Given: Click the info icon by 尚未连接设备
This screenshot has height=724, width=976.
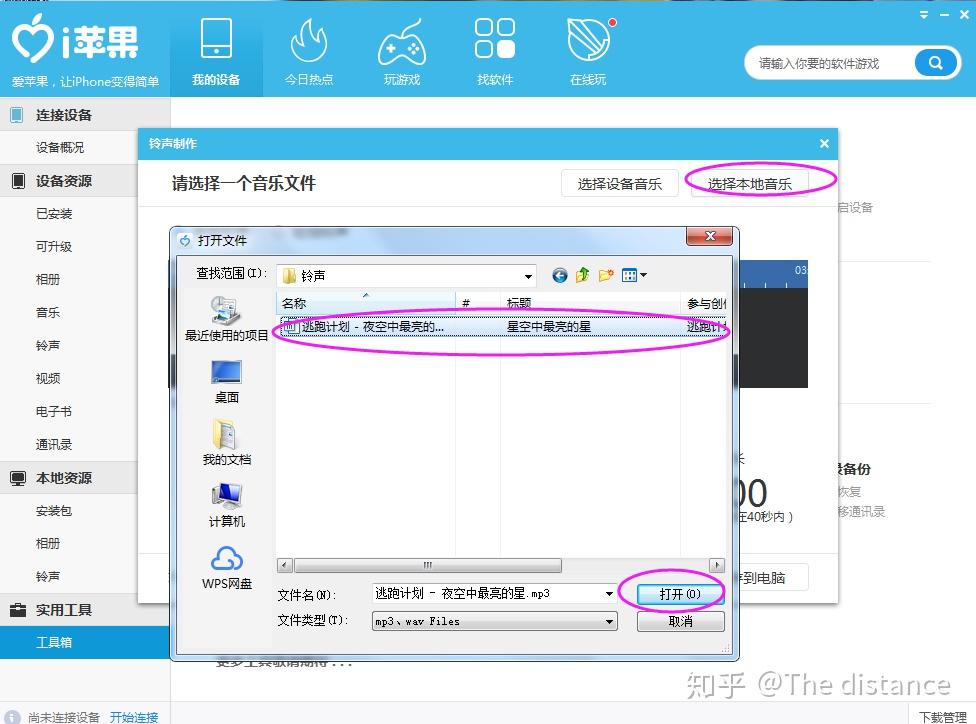Looking at the screenshot, I should [x=12, y=717].
